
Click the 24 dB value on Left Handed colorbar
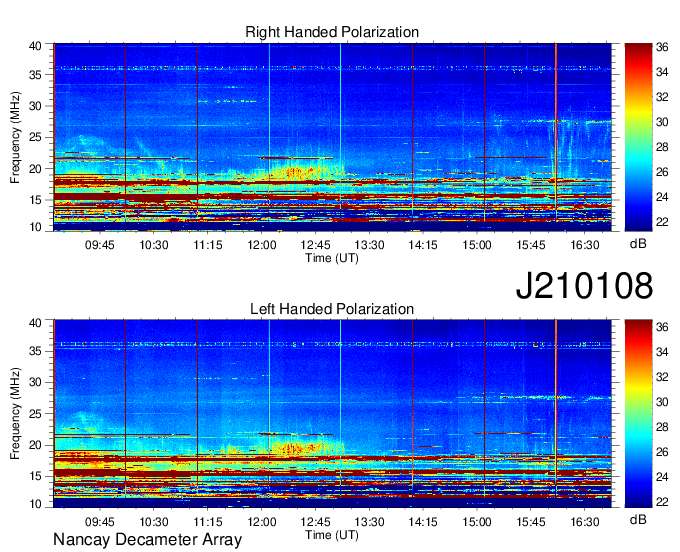[x=662, y=477]
